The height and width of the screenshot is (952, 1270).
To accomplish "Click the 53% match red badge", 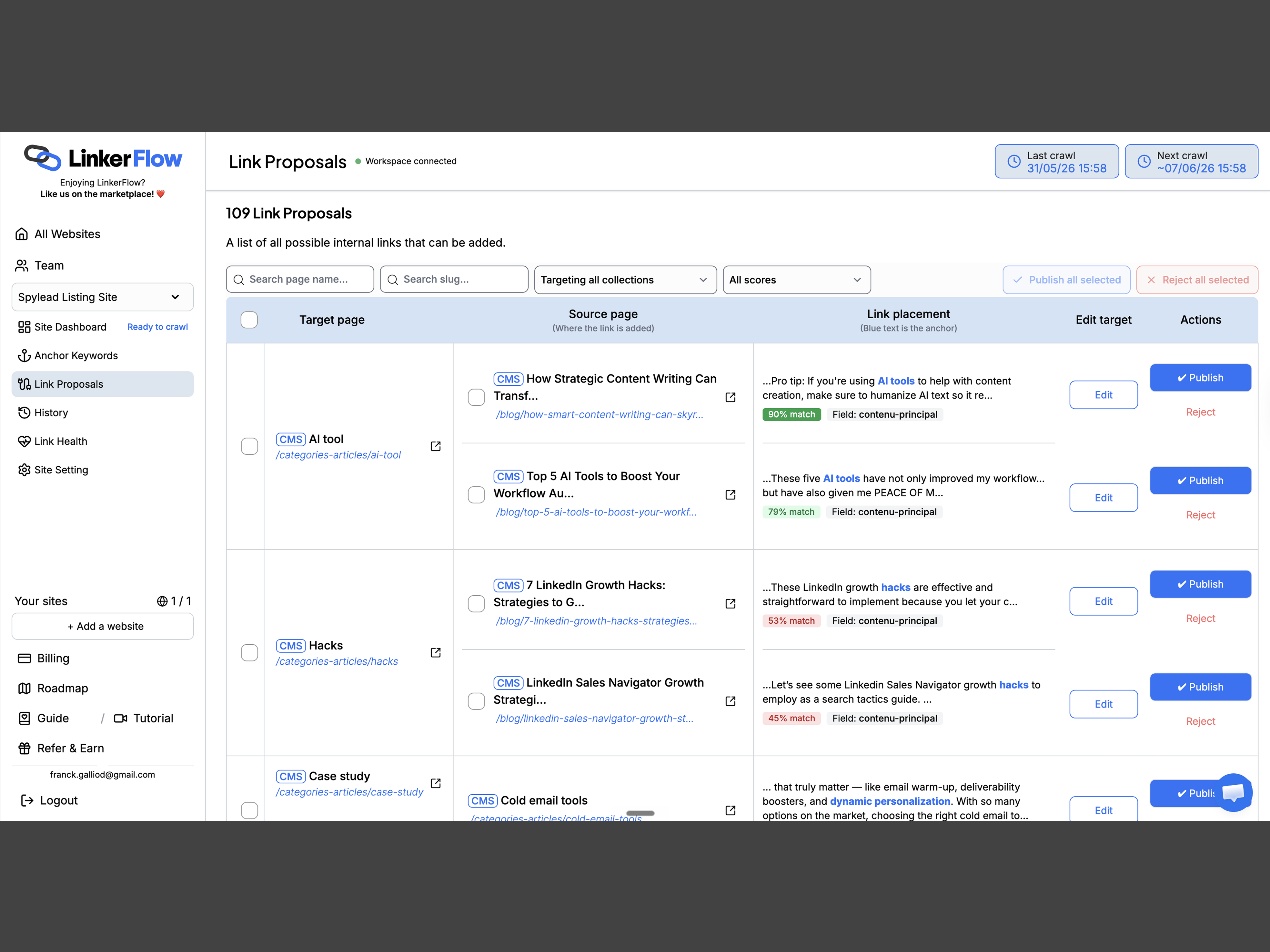I will tap(791, 621).
